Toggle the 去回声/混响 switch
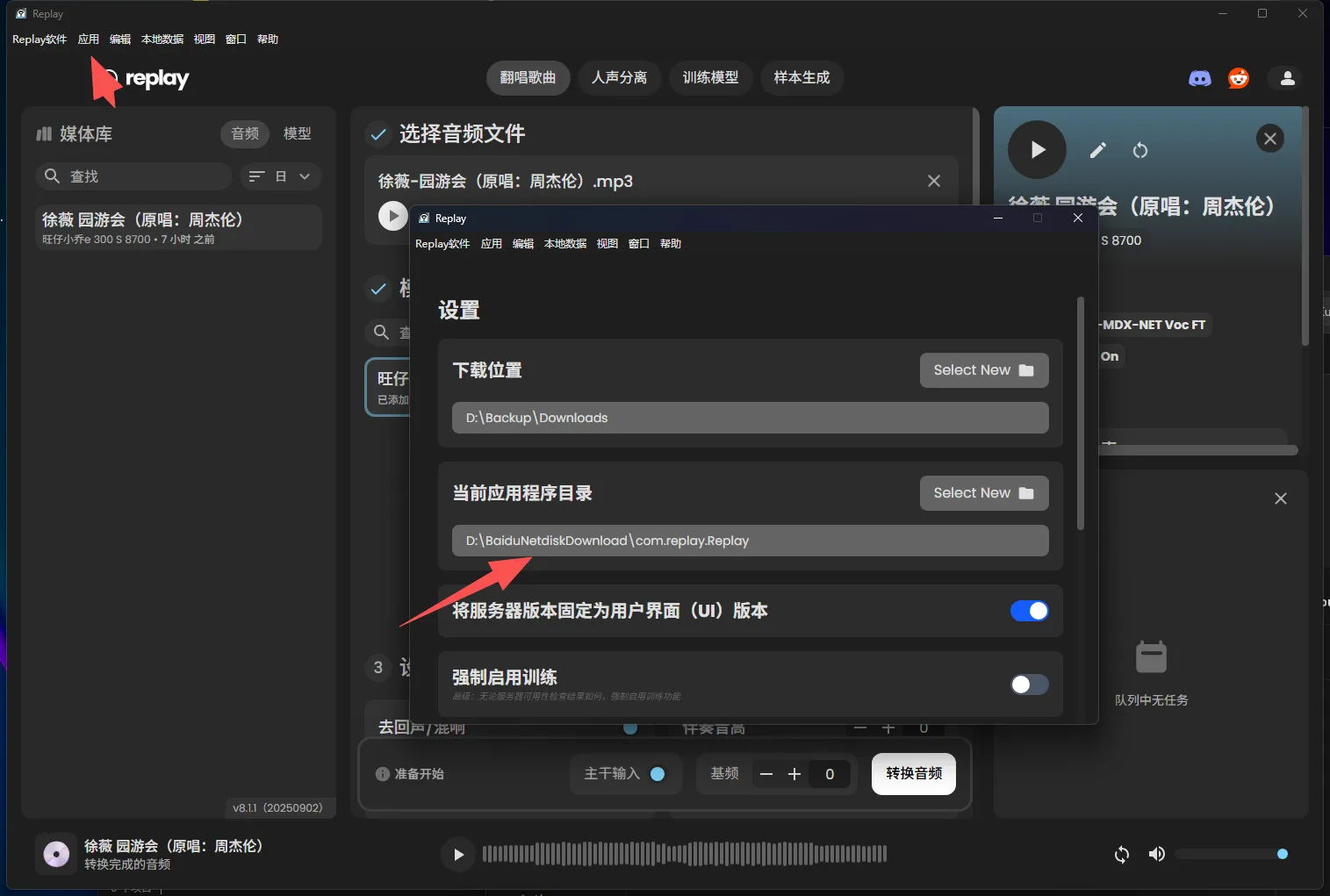This screenshot has height=896, width=1330. (x=629, y=728)
